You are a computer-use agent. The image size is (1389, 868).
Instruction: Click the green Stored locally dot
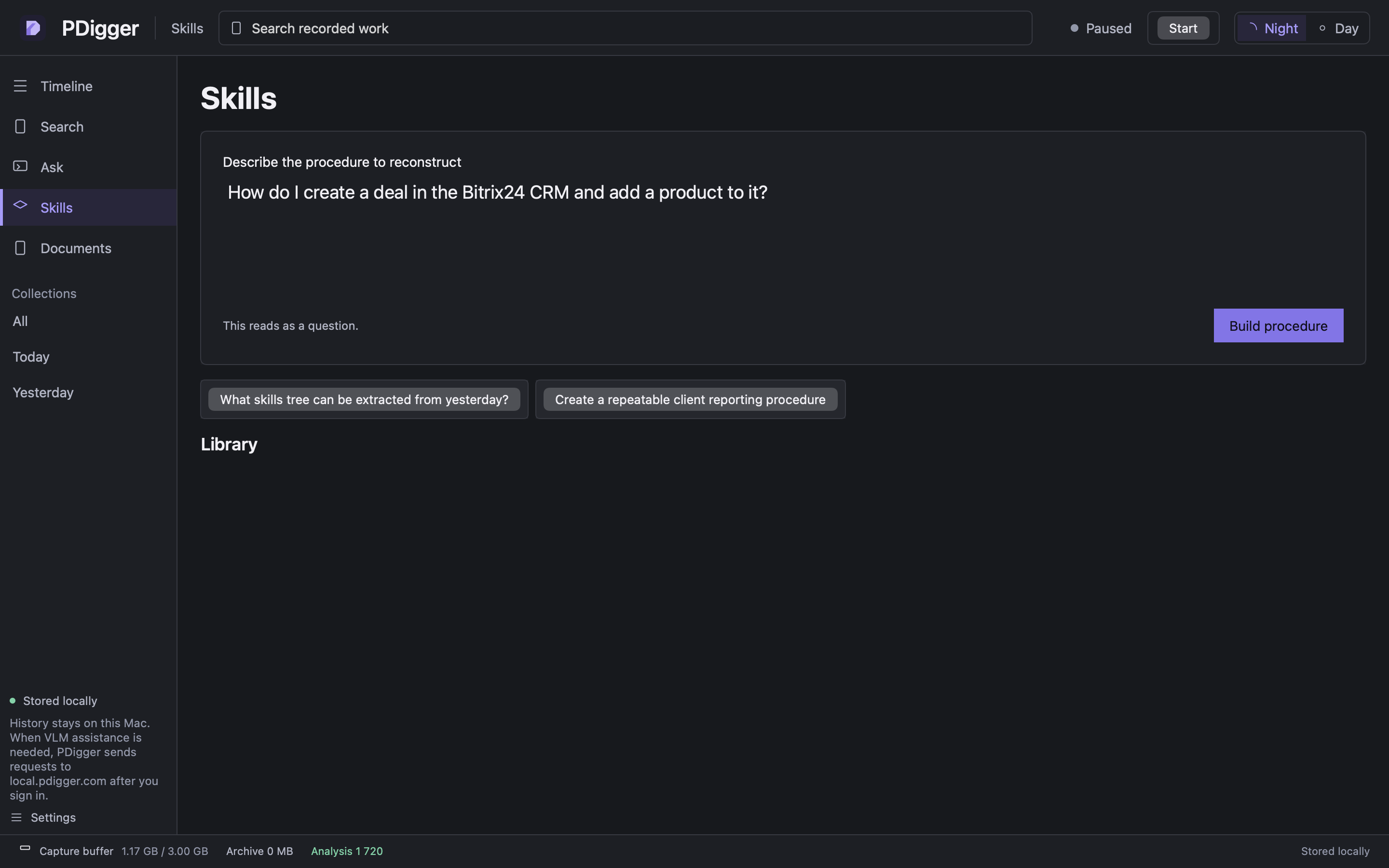tap(13, 700)
